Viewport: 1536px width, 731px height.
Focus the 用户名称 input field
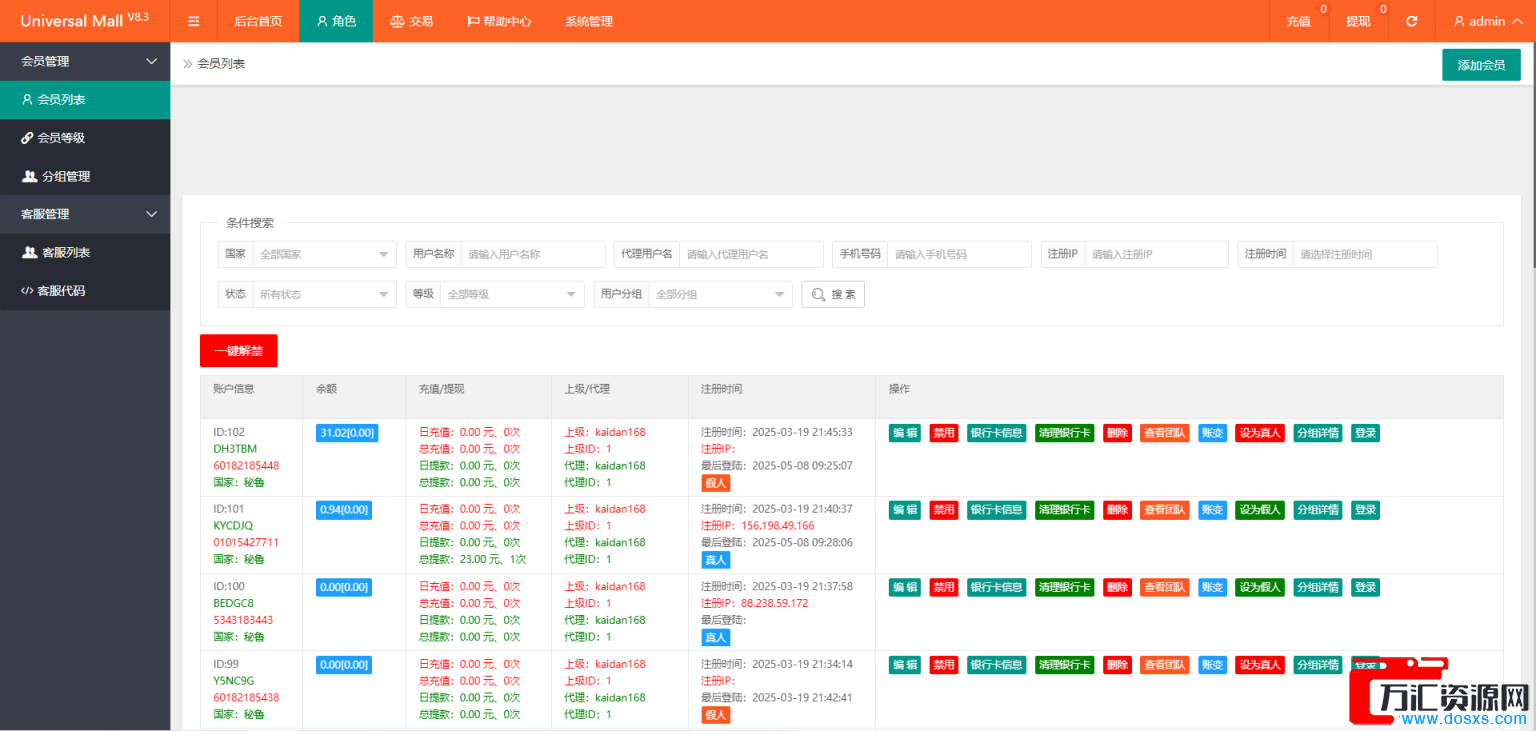533,254
